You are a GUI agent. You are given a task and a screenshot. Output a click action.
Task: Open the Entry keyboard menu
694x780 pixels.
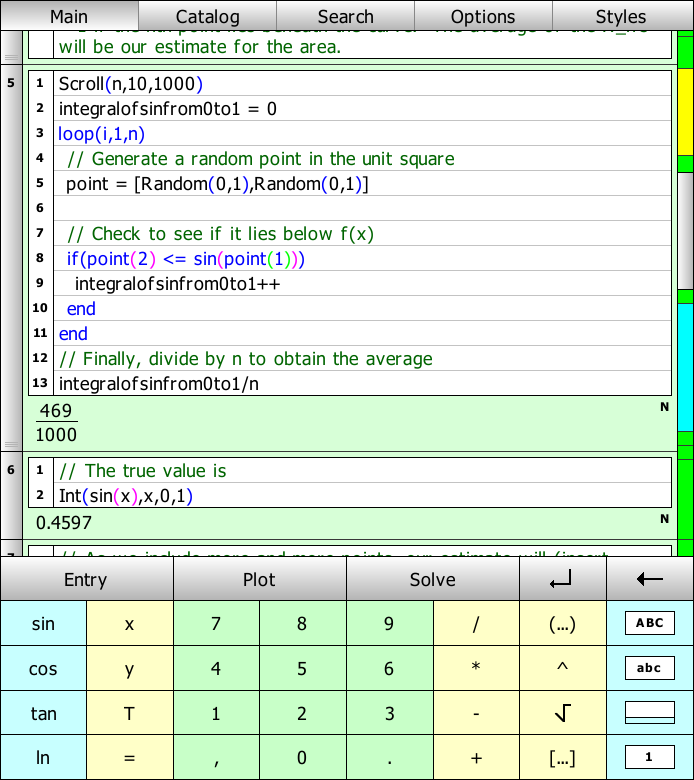click(86, 580)
